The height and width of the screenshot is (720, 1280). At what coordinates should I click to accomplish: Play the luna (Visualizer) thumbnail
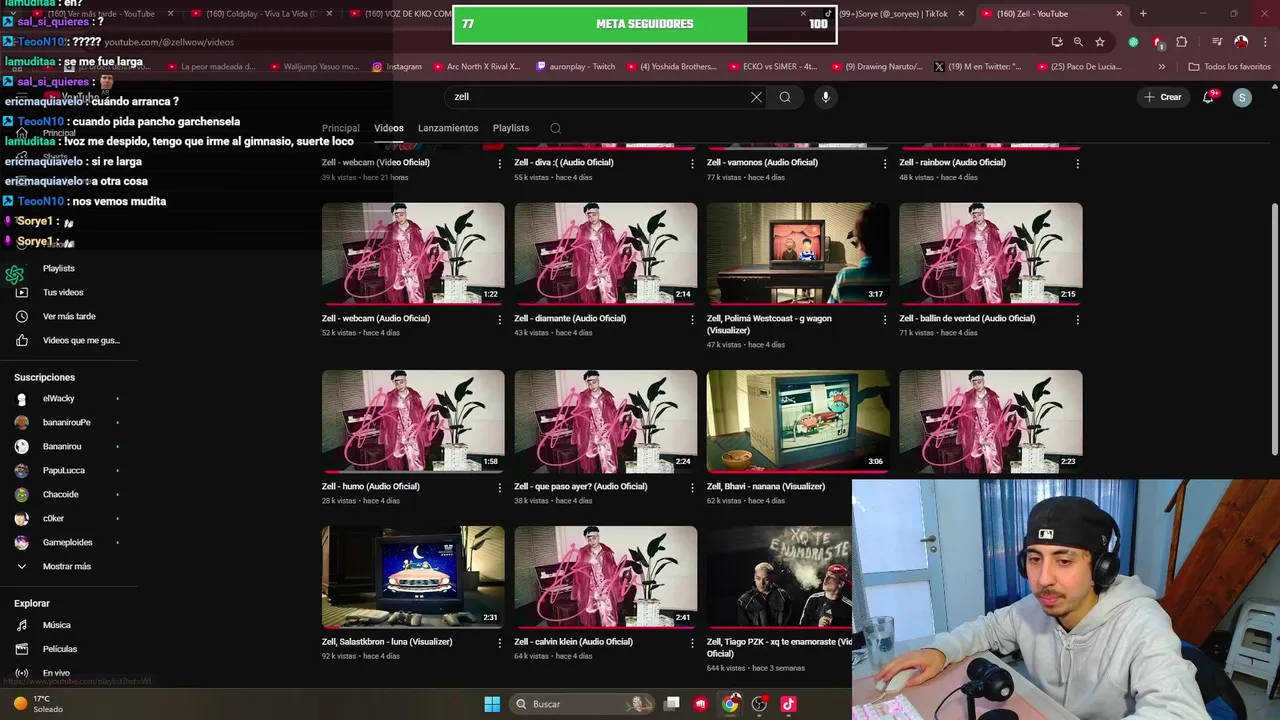click(413, 577)
